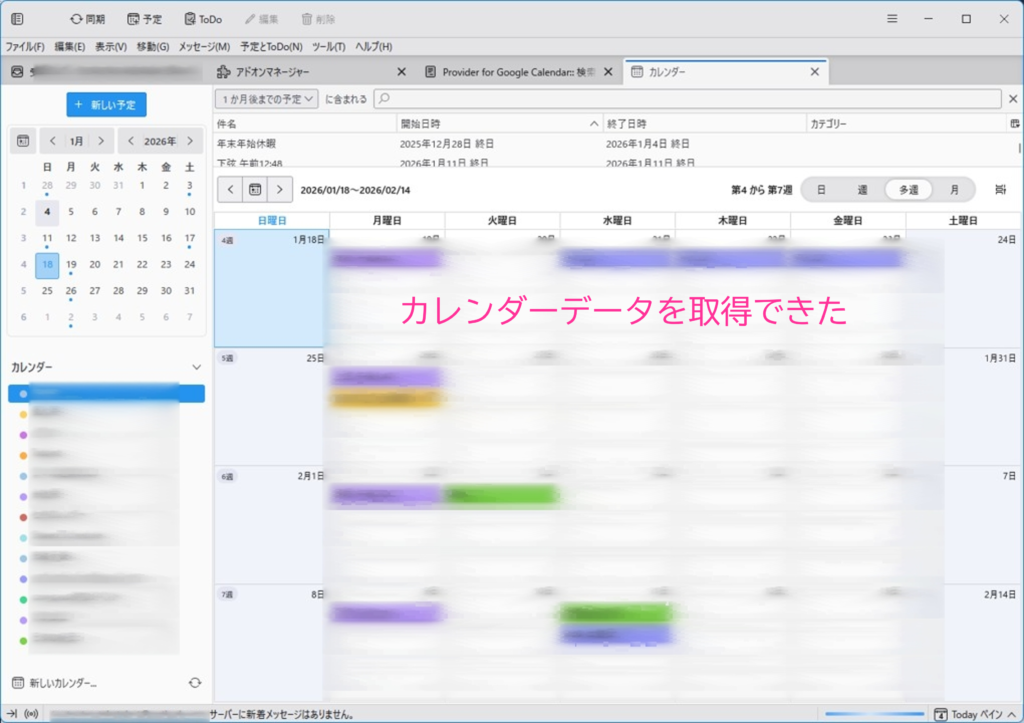This screenshot has height=723, width=1024.
Task: Select the 週 week view
Action: [862, 189]
